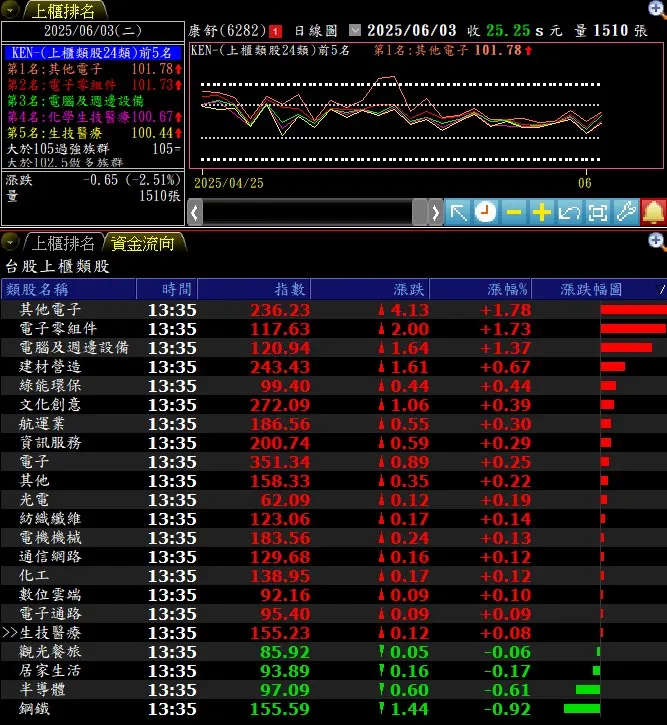Select the 居家生活 row
The width and height of the screenshot is (667, 725).
click(333, 670)
